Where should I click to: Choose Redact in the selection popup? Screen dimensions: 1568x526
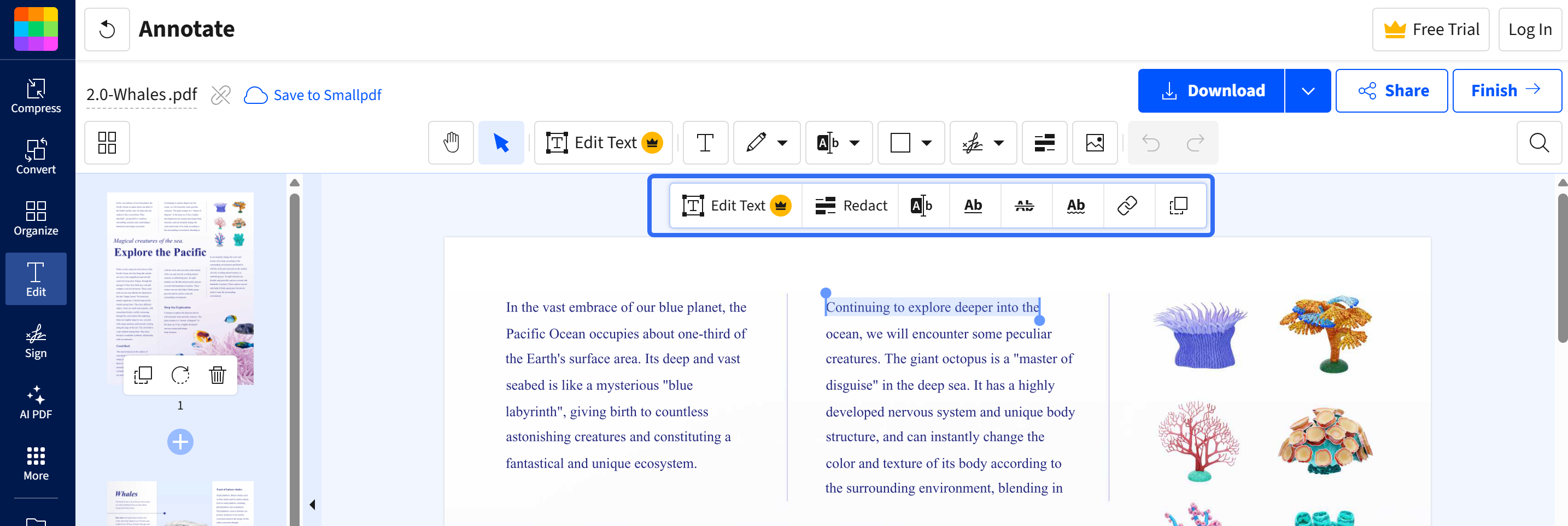[x=851, y=206]
